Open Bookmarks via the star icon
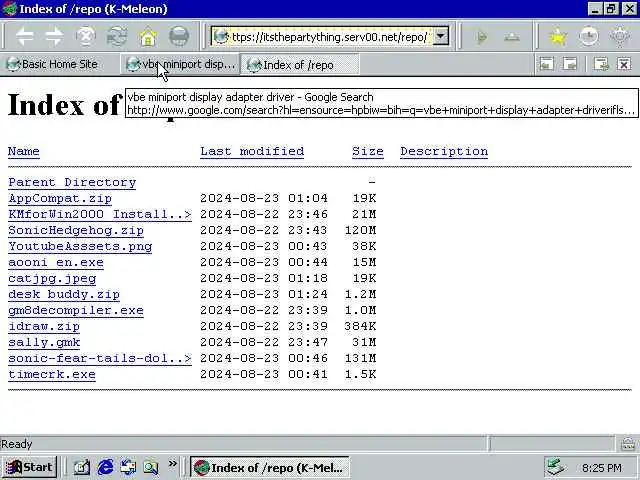 (x=558, y=38)
